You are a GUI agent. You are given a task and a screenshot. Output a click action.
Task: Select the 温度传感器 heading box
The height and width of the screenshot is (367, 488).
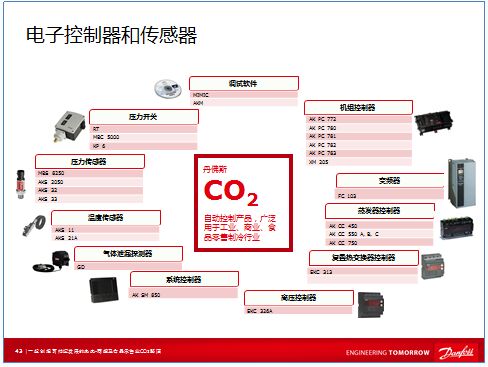106,217
